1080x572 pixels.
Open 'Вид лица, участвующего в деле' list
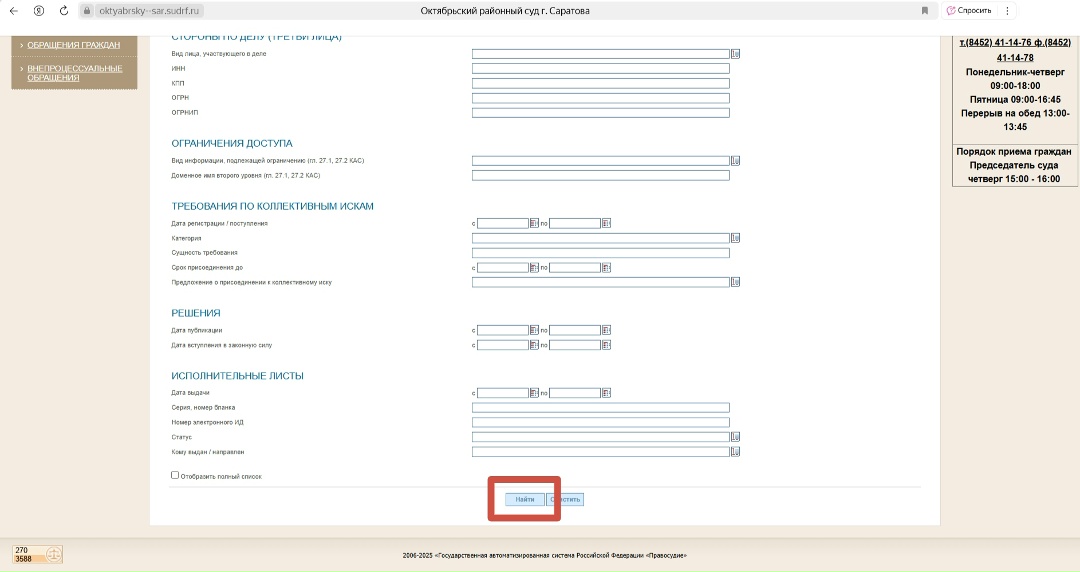[735, 53]
